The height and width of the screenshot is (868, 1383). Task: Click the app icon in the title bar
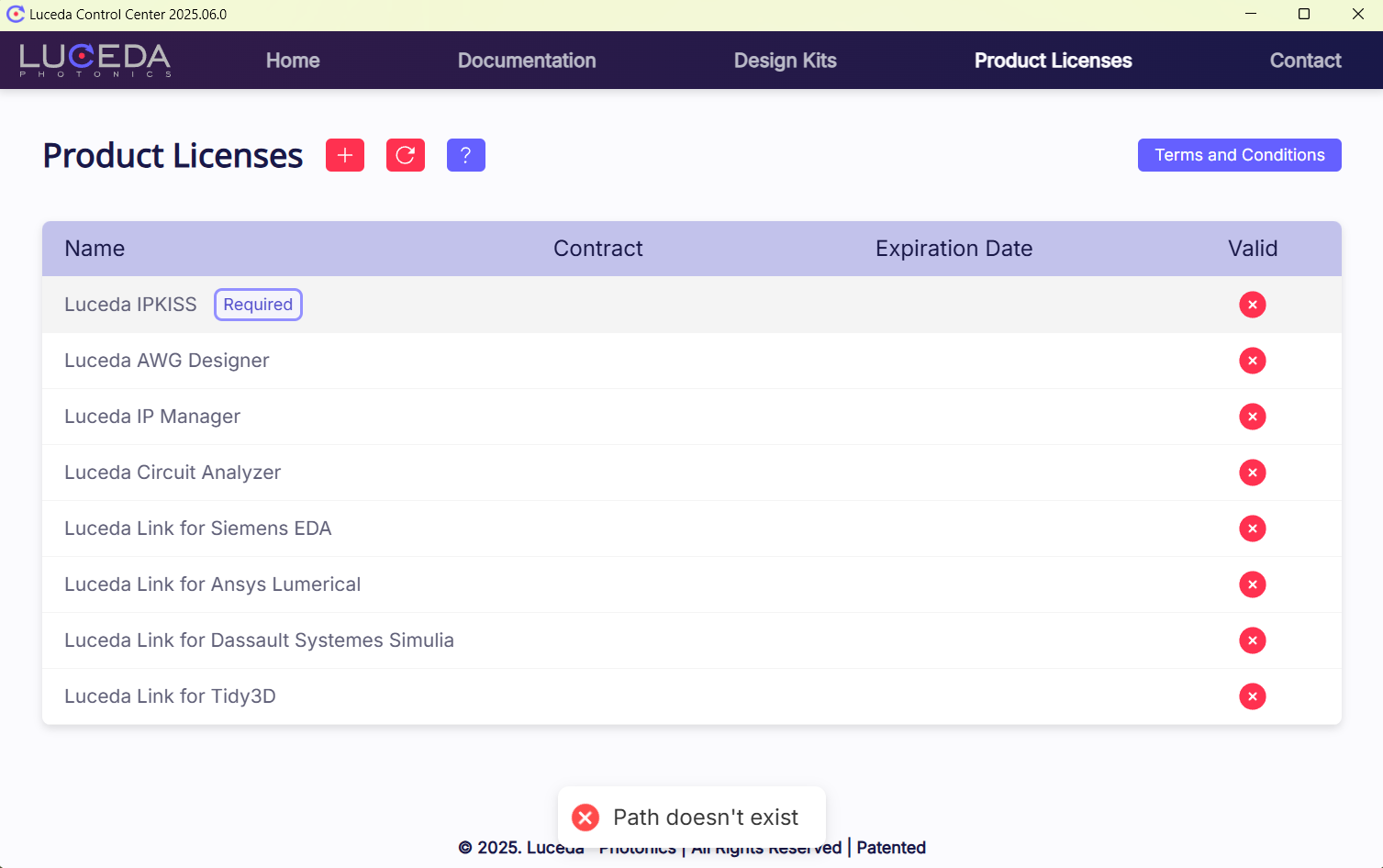[16, 14]
